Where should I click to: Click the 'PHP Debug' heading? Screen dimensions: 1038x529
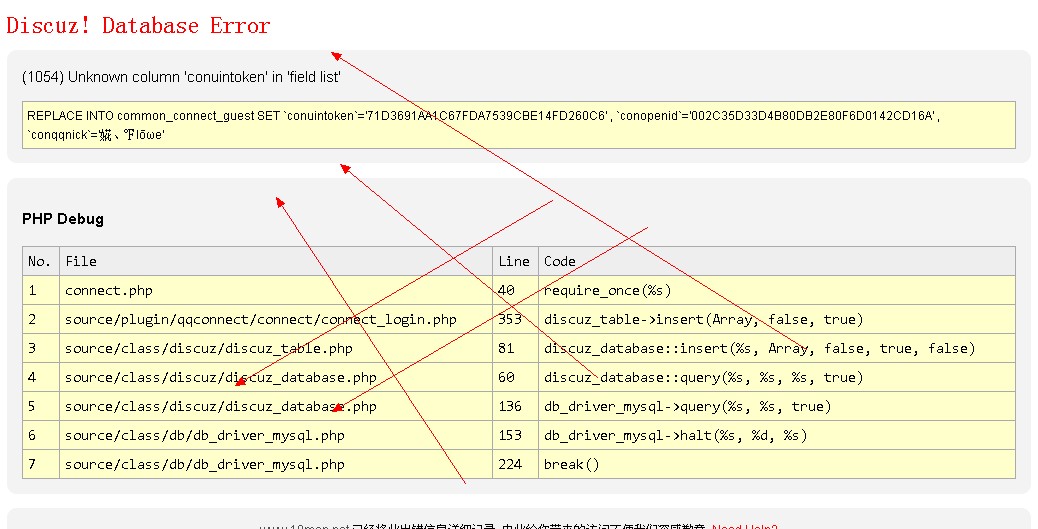(x=63, y=219)
